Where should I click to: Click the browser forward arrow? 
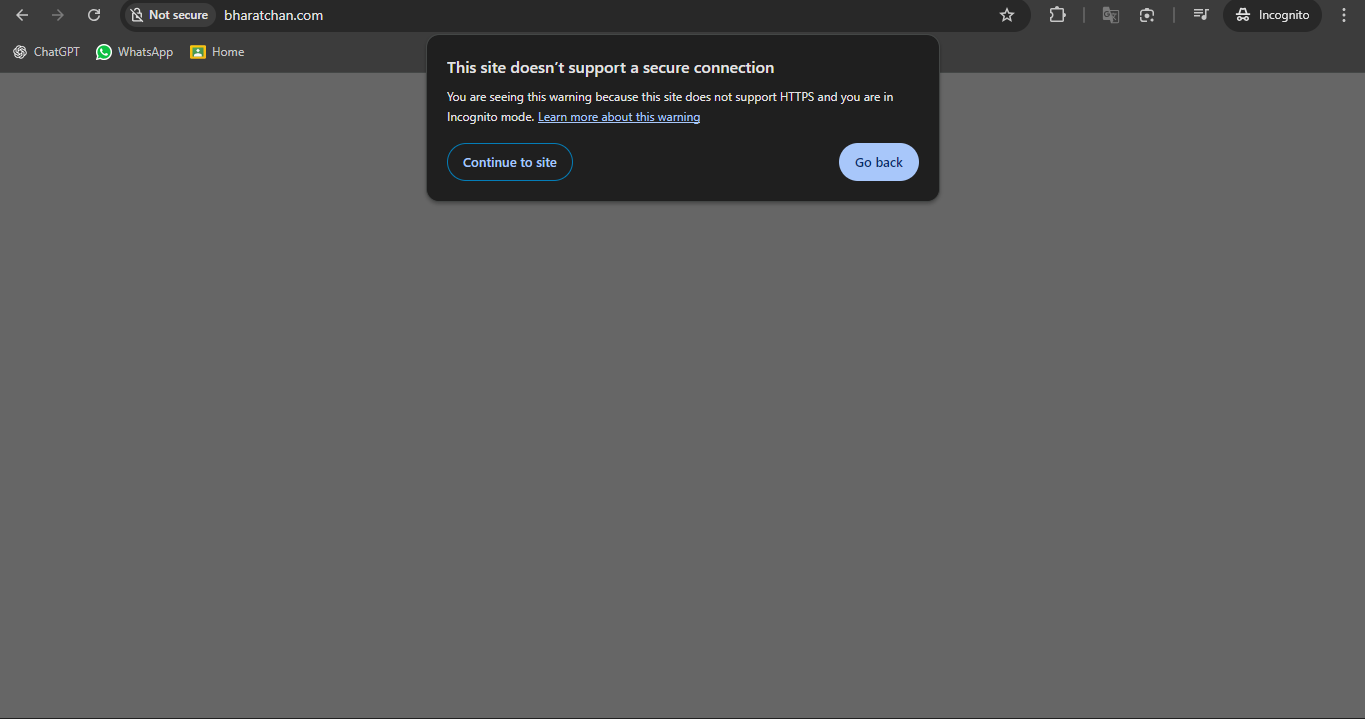pyautogui.click(x=58, y=15)
